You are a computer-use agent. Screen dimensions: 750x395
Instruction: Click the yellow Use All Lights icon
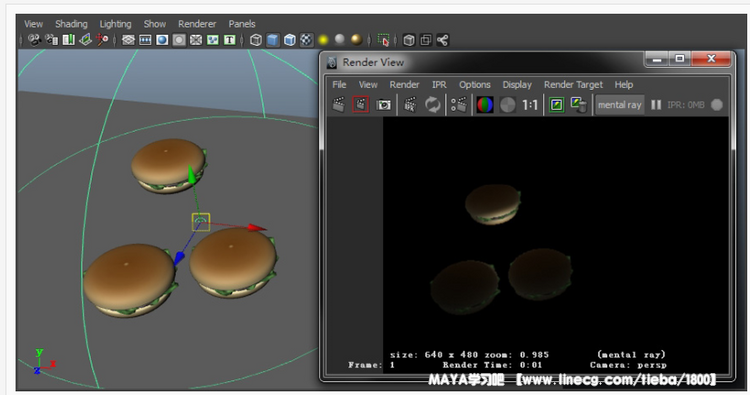click(x=323, y=40)
